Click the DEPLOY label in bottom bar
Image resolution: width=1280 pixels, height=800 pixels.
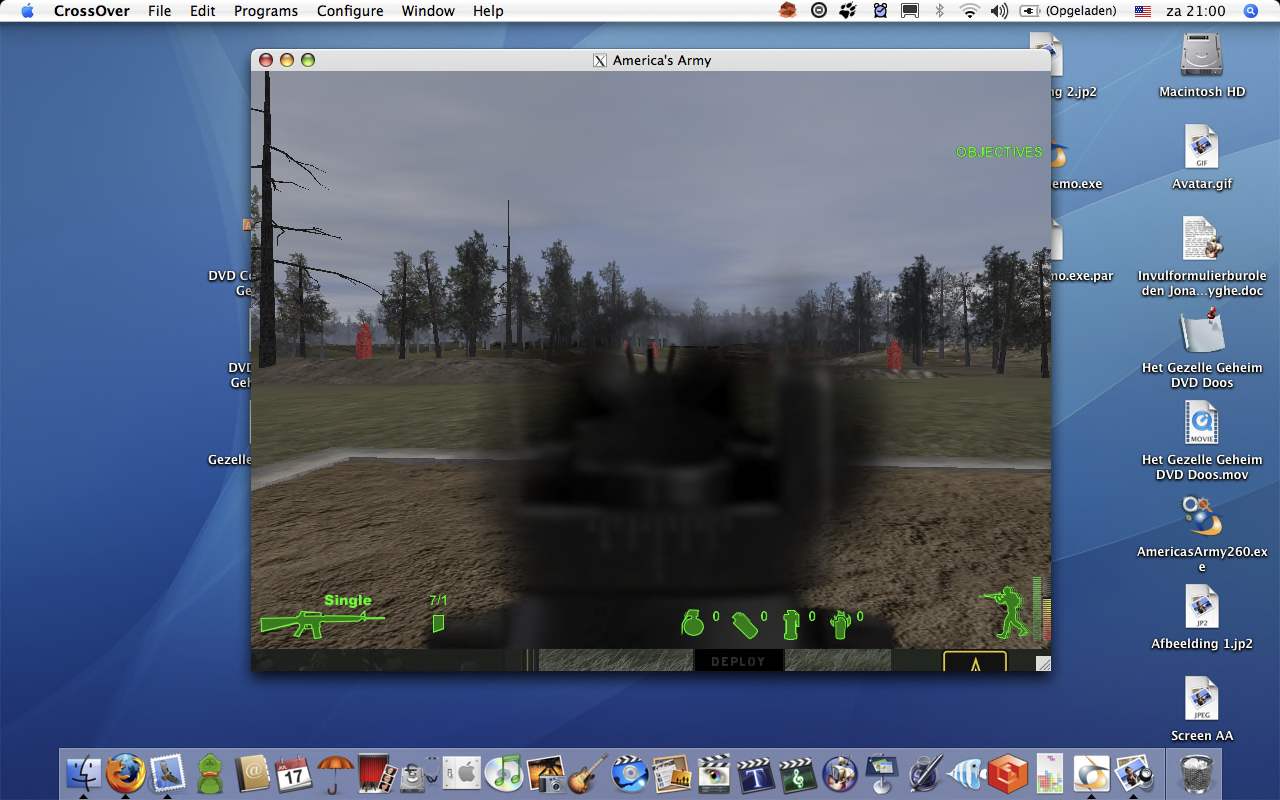click(738, 661)
